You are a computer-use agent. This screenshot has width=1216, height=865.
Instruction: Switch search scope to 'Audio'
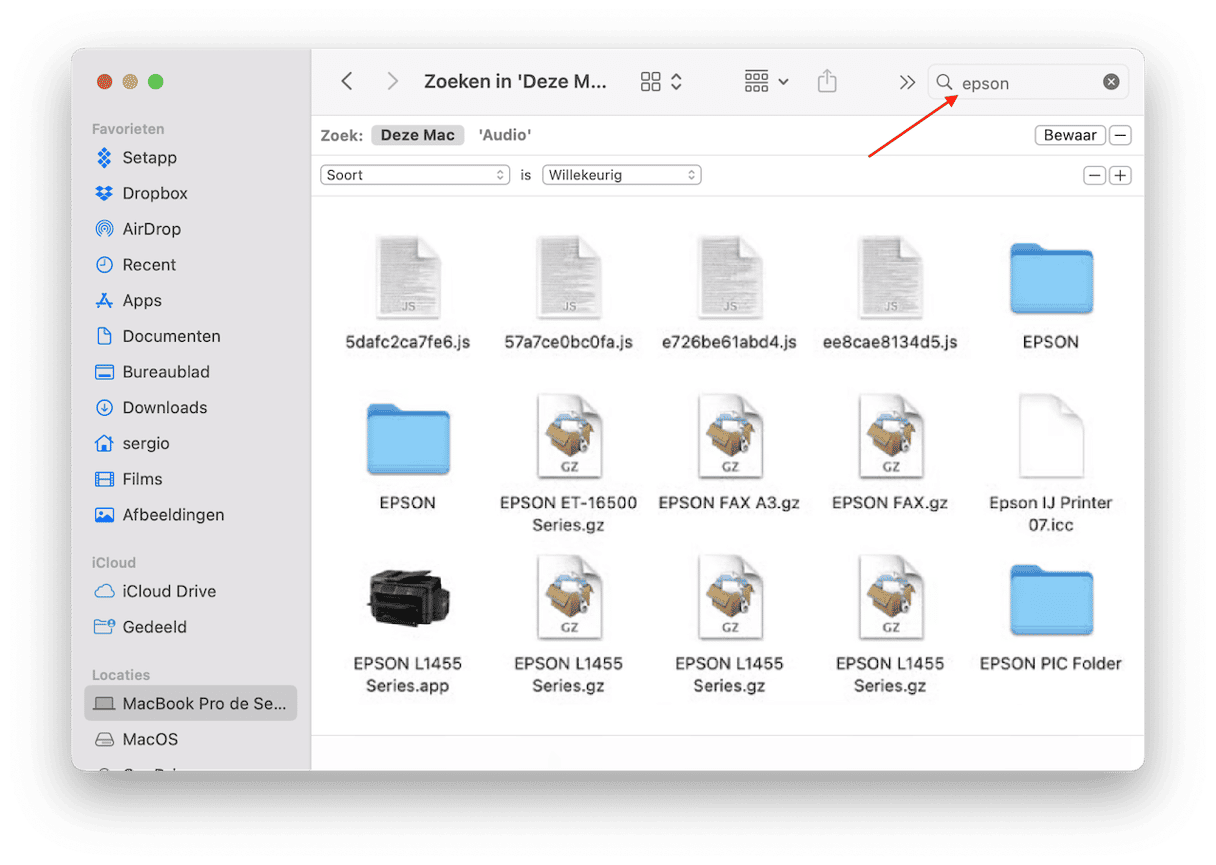(x=504, y=135)
